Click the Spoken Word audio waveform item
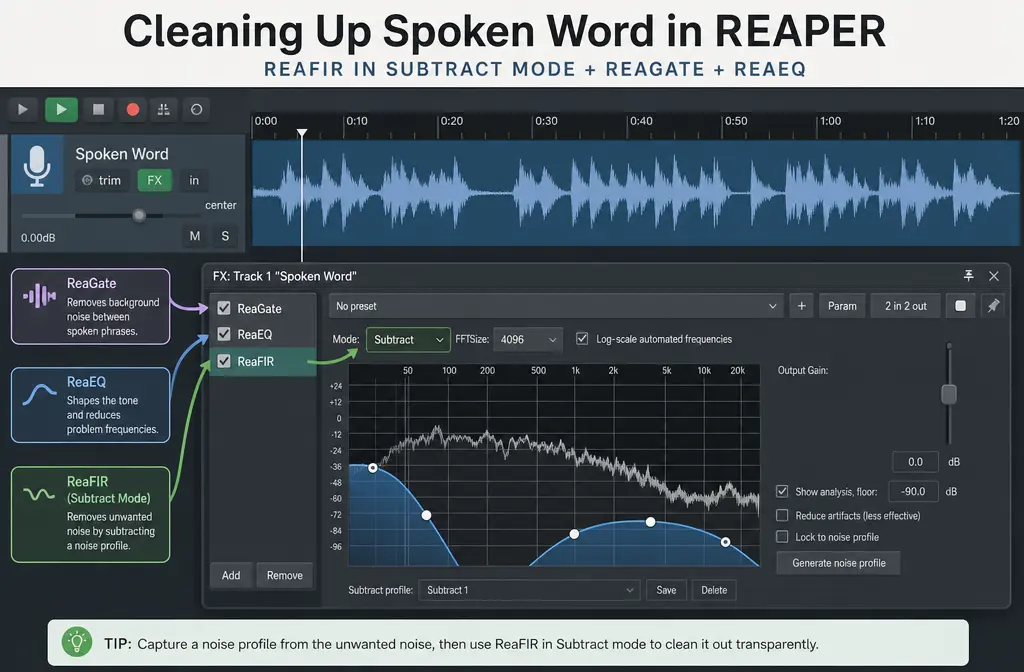The width and height of the screenshot is (1024, 672). pyautogui.click(x=636, y=193)
